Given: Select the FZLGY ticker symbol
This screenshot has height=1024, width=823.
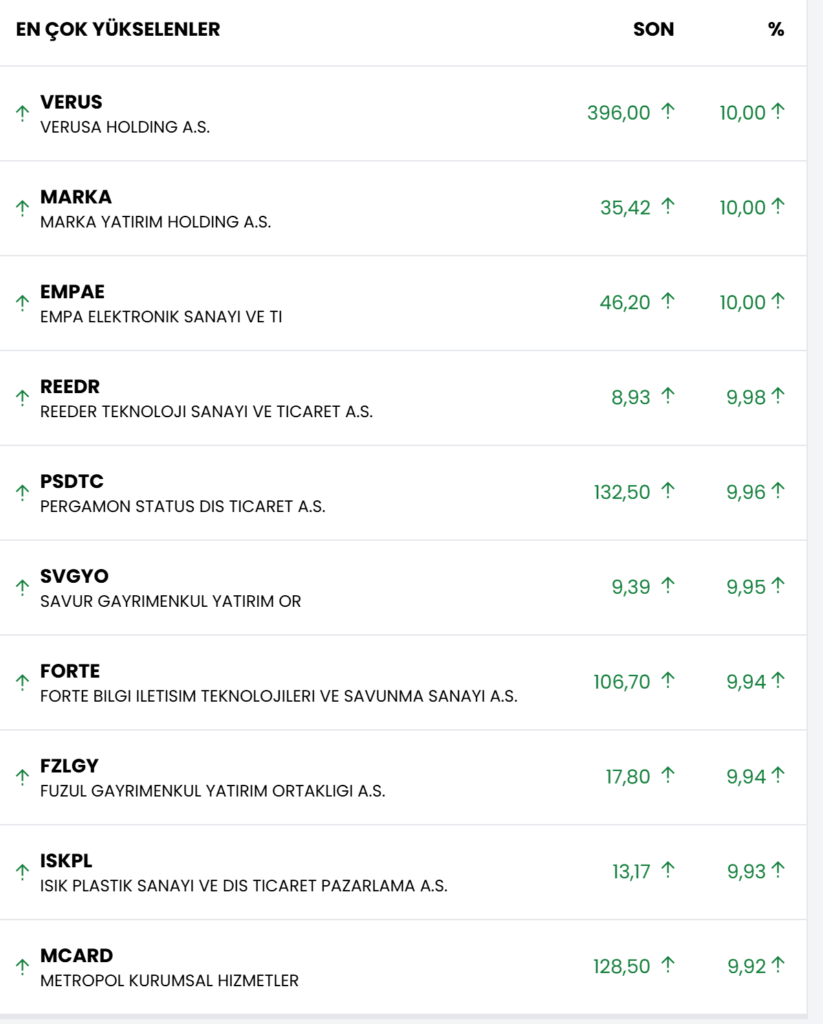Looking at the screenshot, I should click(69, 766).
